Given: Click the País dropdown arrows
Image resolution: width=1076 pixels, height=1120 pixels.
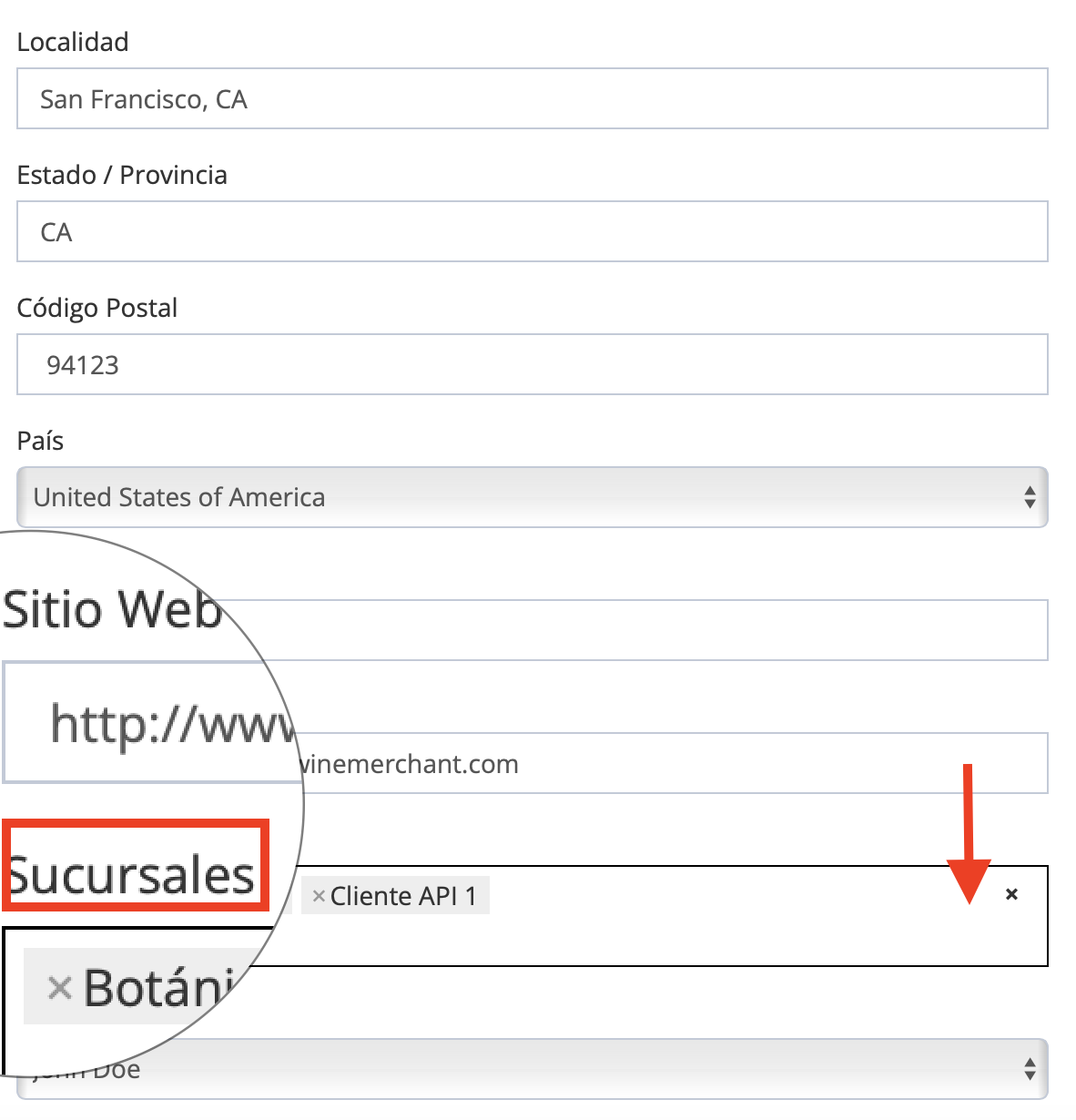Looking at the screenshot, I should [1030, 497].
